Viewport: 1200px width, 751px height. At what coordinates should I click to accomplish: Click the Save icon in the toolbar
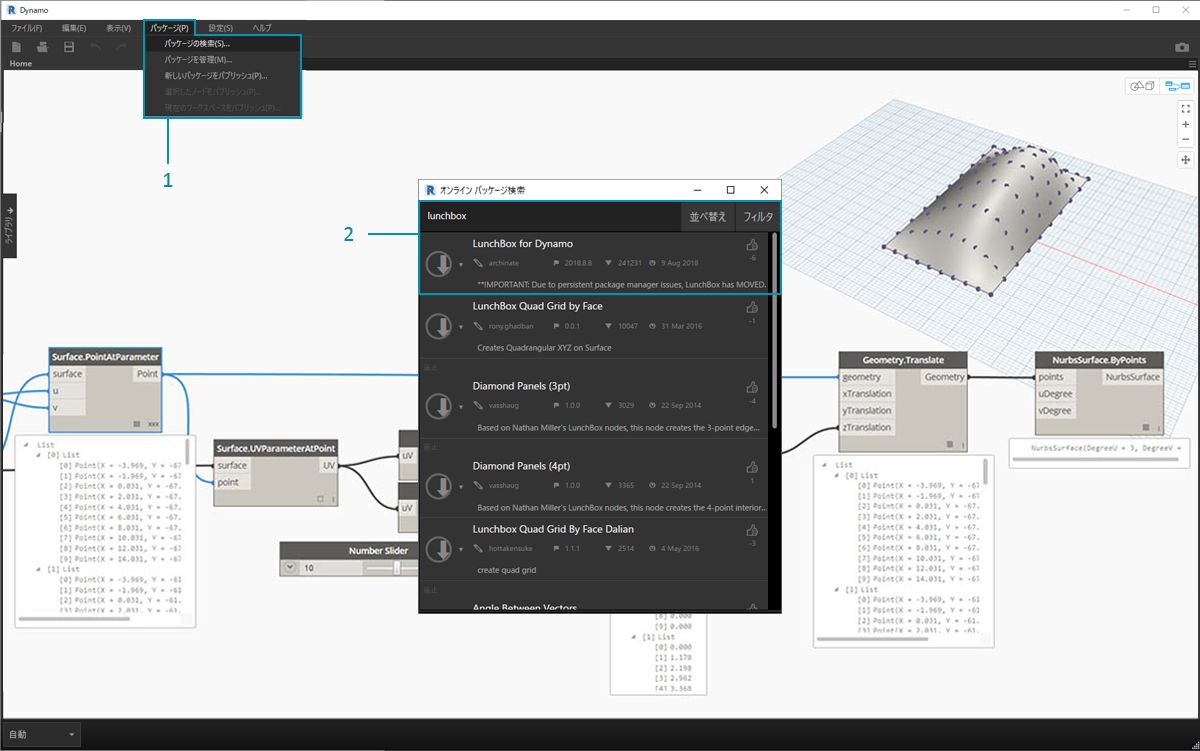(x=69, y=47)
